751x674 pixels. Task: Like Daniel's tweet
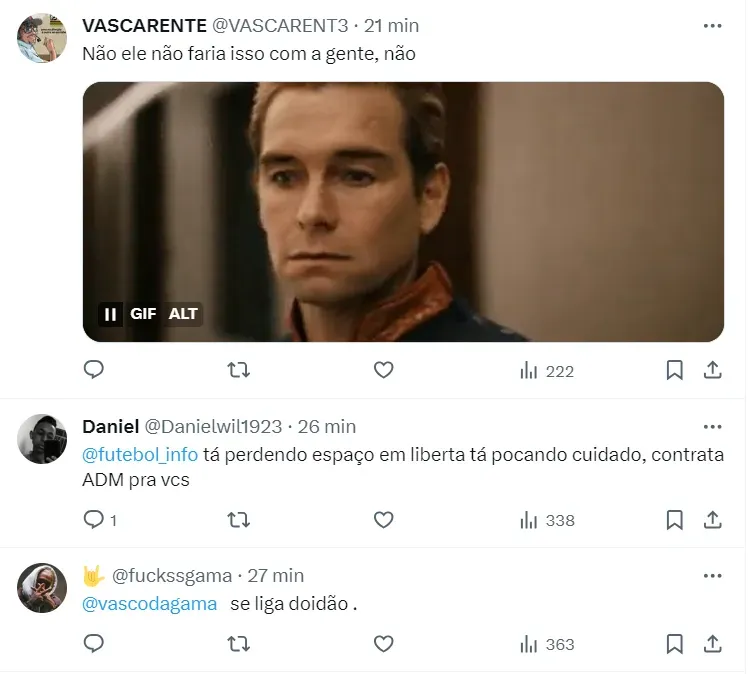tap(383, 520)
